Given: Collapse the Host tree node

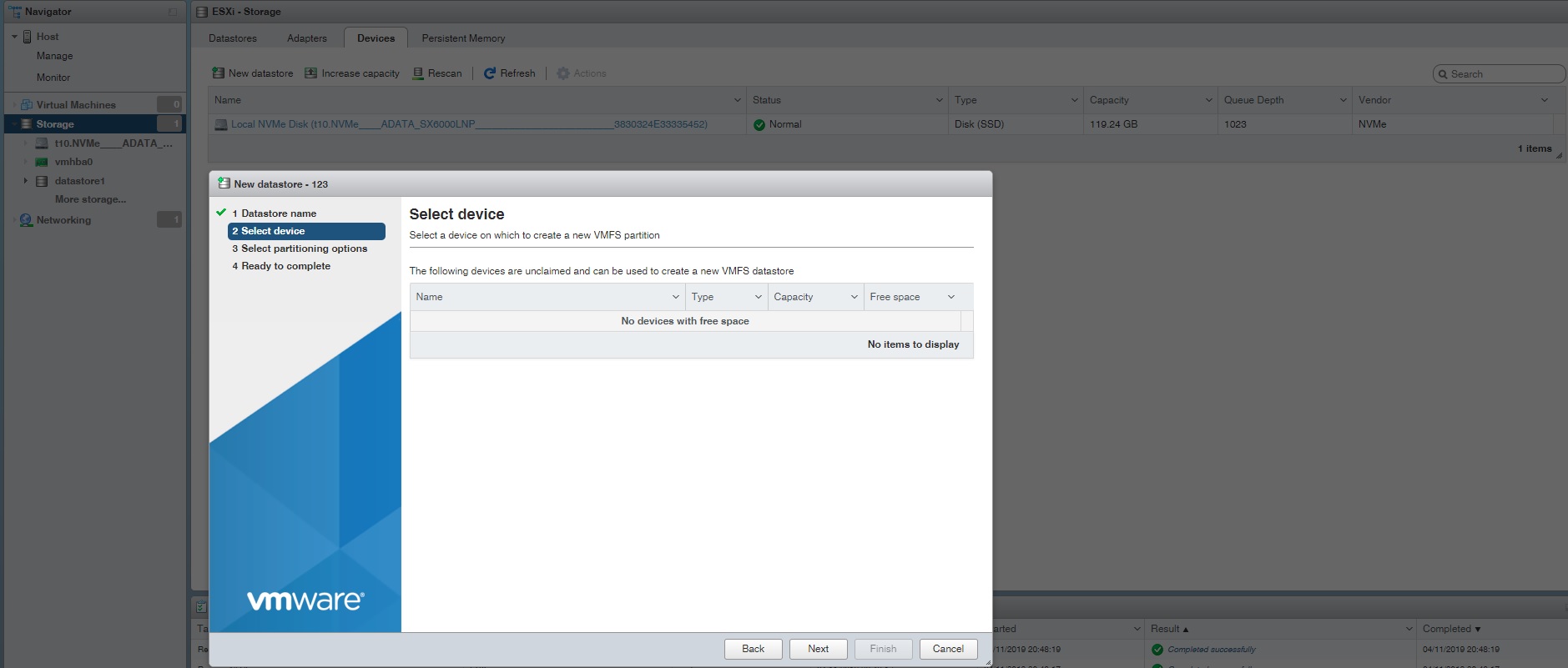Looking at the screenshot, I should click(15, 37).
